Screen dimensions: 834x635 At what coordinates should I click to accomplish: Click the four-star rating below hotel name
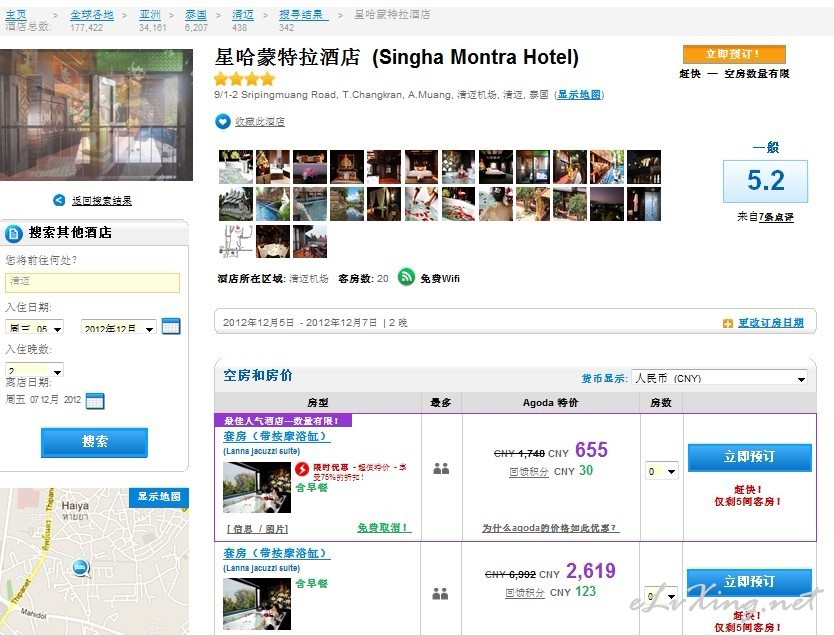[245, 80]
